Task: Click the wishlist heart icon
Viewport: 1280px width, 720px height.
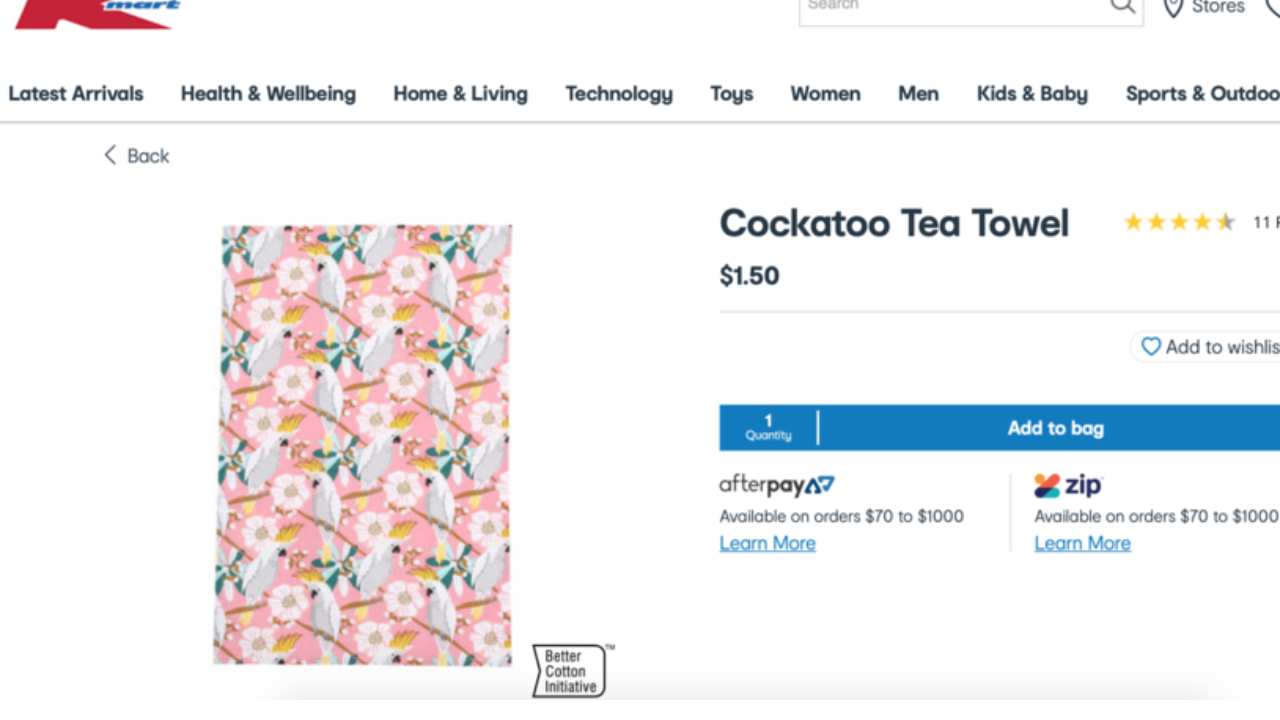Action: tap(1151, 347)
